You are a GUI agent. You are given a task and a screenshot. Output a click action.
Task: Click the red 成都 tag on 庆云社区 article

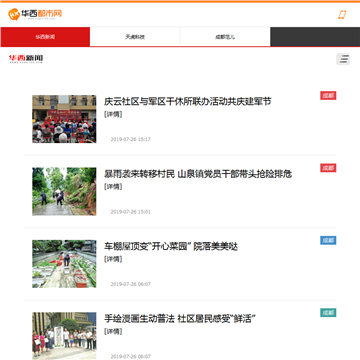click(x=328, y=96)
